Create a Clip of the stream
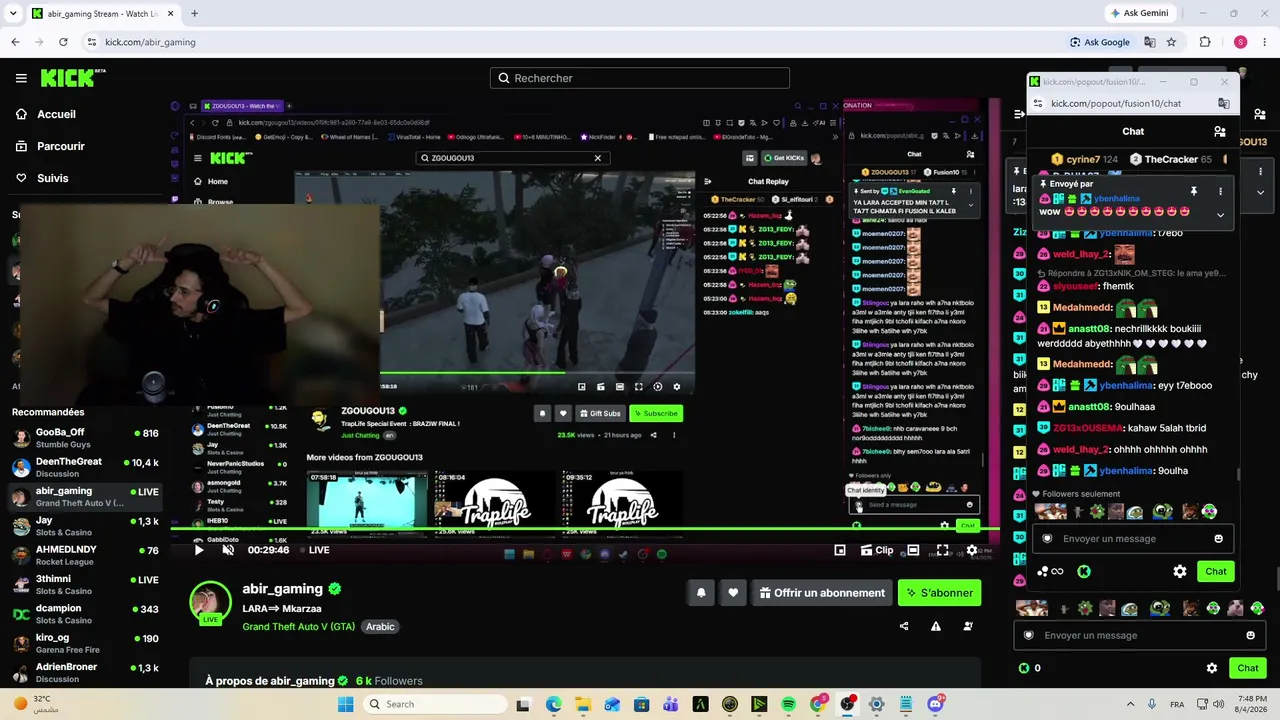Screen dimensions: 1280x720 [877, 550]
